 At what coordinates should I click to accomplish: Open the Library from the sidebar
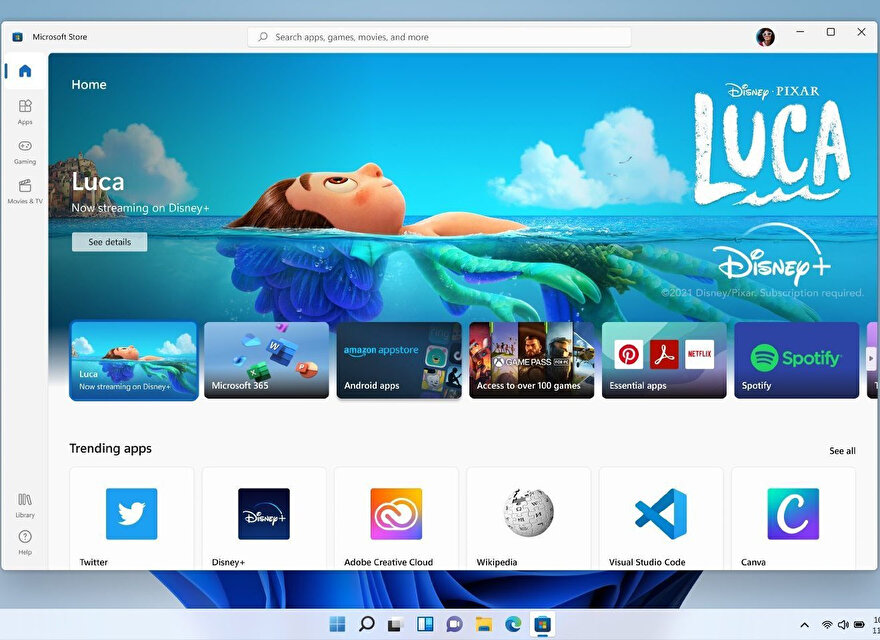[25, 504]
